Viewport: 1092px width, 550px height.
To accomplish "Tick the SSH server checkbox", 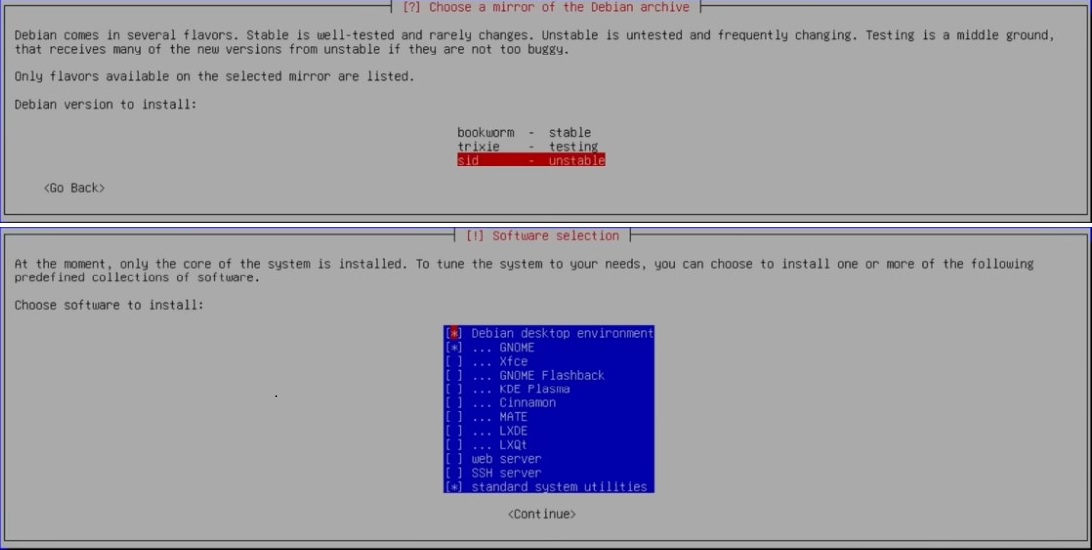I will pos(455,473).
